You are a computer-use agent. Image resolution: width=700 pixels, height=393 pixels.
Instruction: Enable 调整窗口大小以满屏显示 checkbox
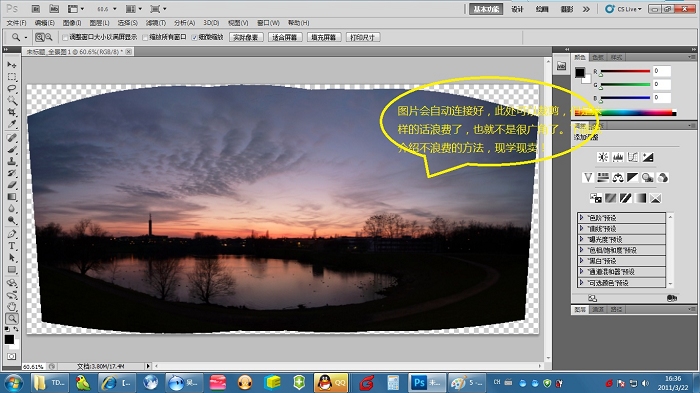point(66,38)
